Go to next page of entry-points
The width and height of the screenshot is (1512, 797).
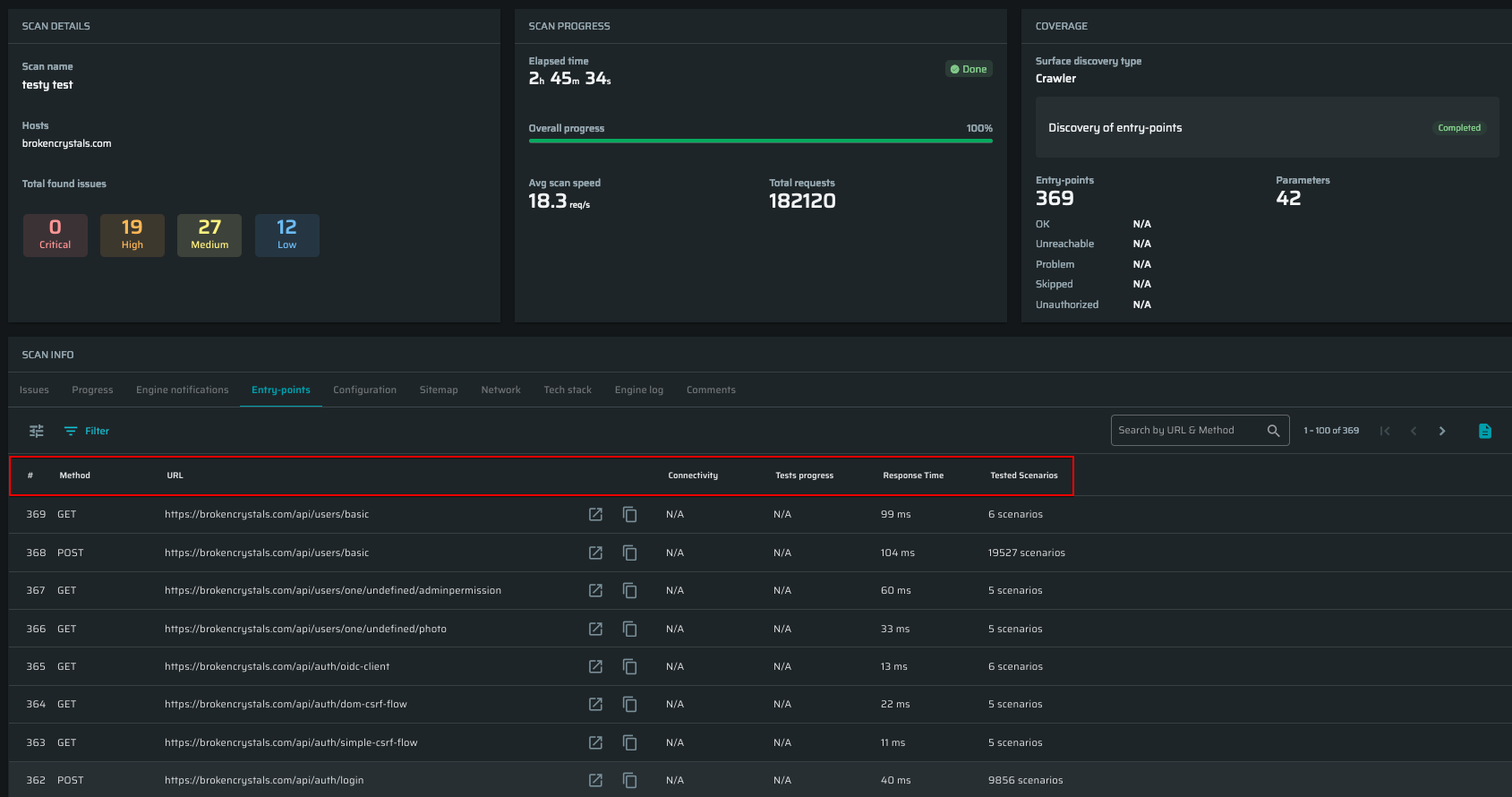tap(1441, 431)
